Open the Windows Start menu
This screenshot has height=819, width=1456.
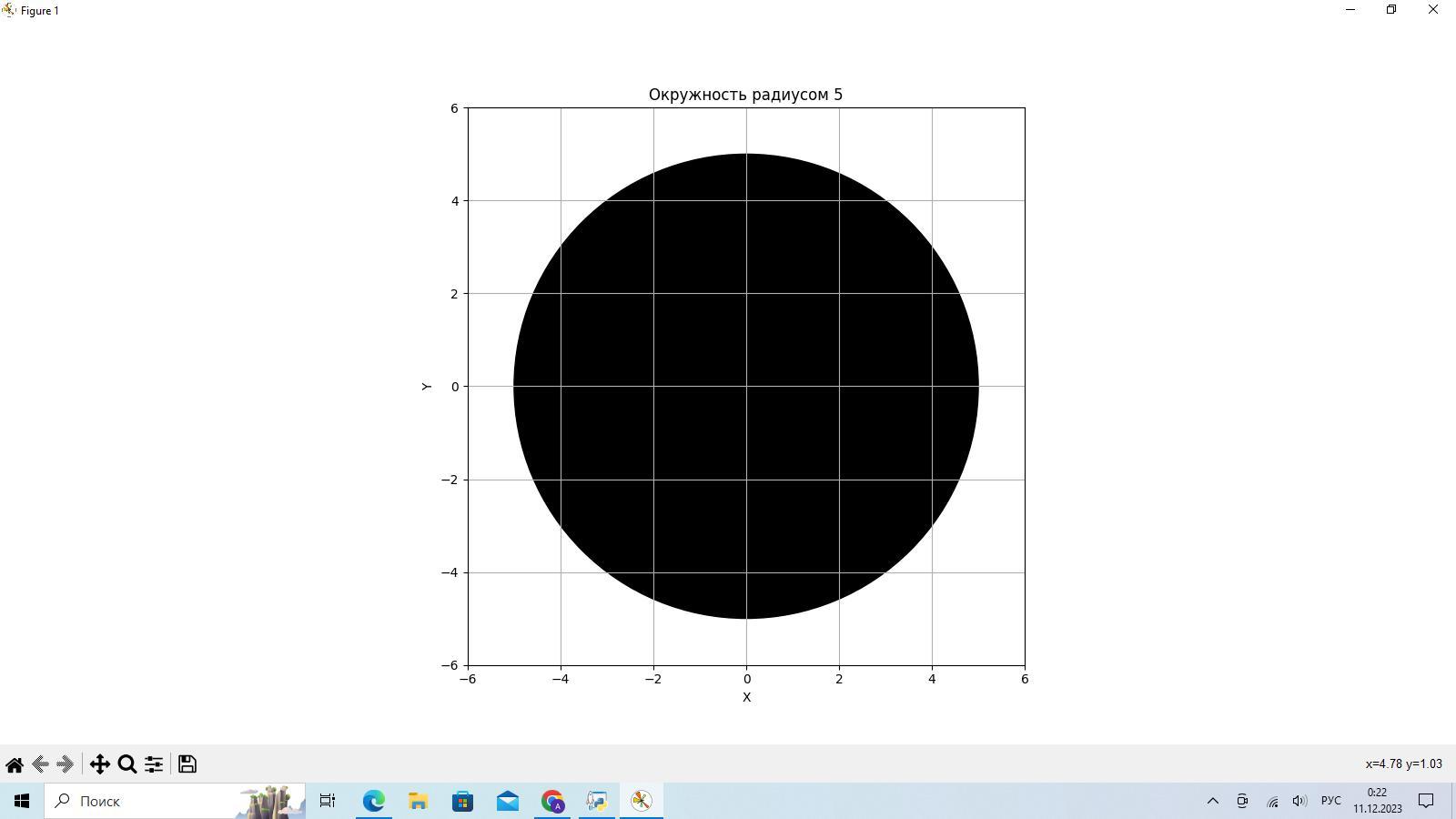pyautogui.click(x=22, y=801)
